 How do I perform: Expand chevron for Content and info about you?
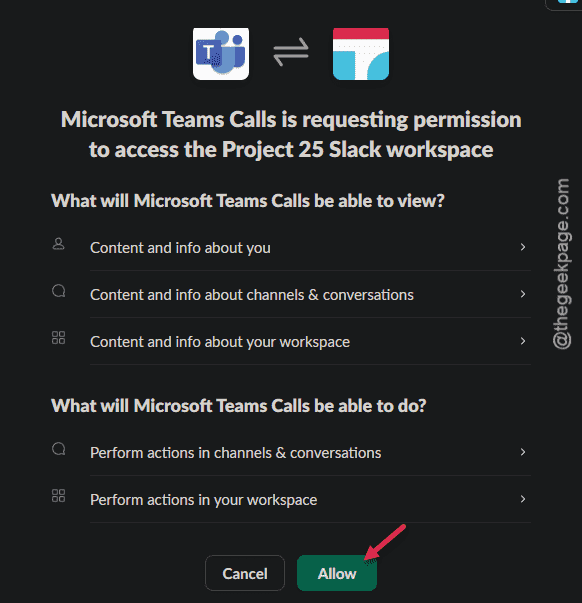point(523,247)
